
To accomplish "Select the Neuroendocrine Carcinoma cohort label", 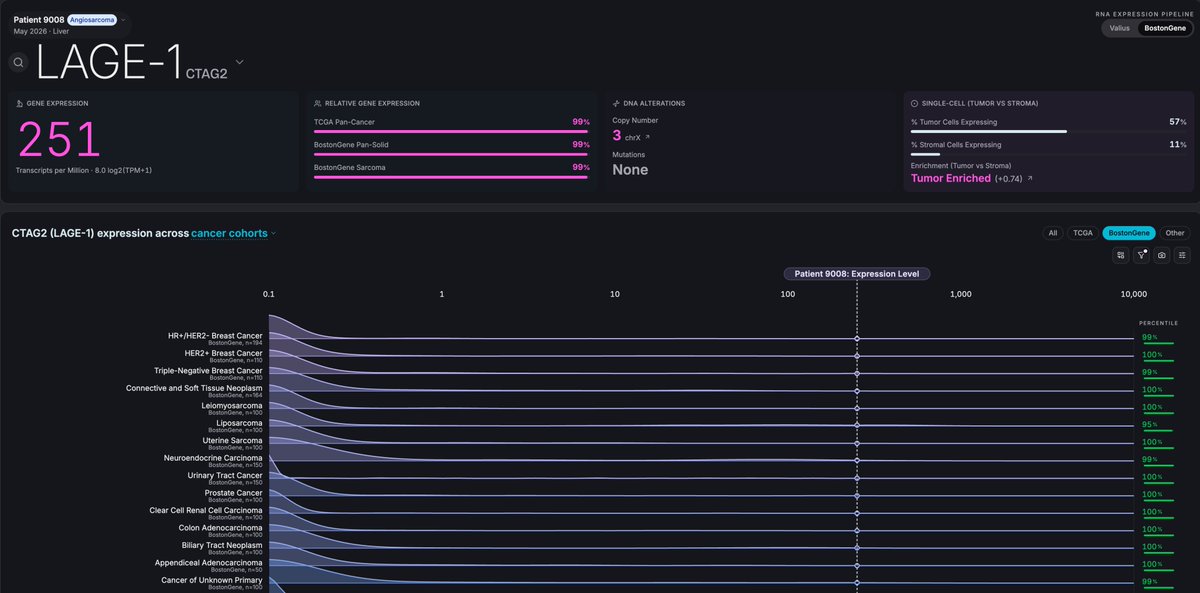I will (x=213, y=458).
